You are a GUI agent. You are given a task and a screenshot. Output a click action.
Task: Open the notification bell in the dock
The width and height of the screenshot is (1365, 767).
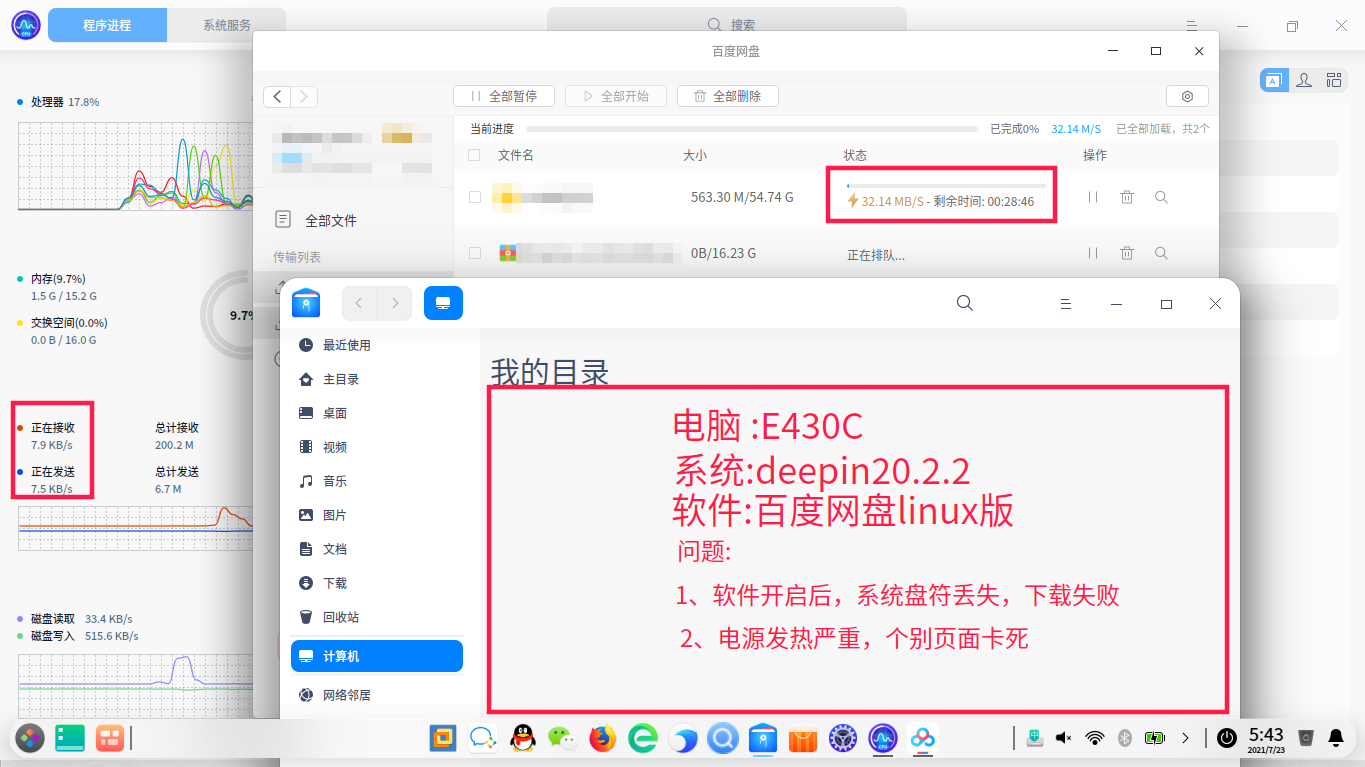[1336, 738]
